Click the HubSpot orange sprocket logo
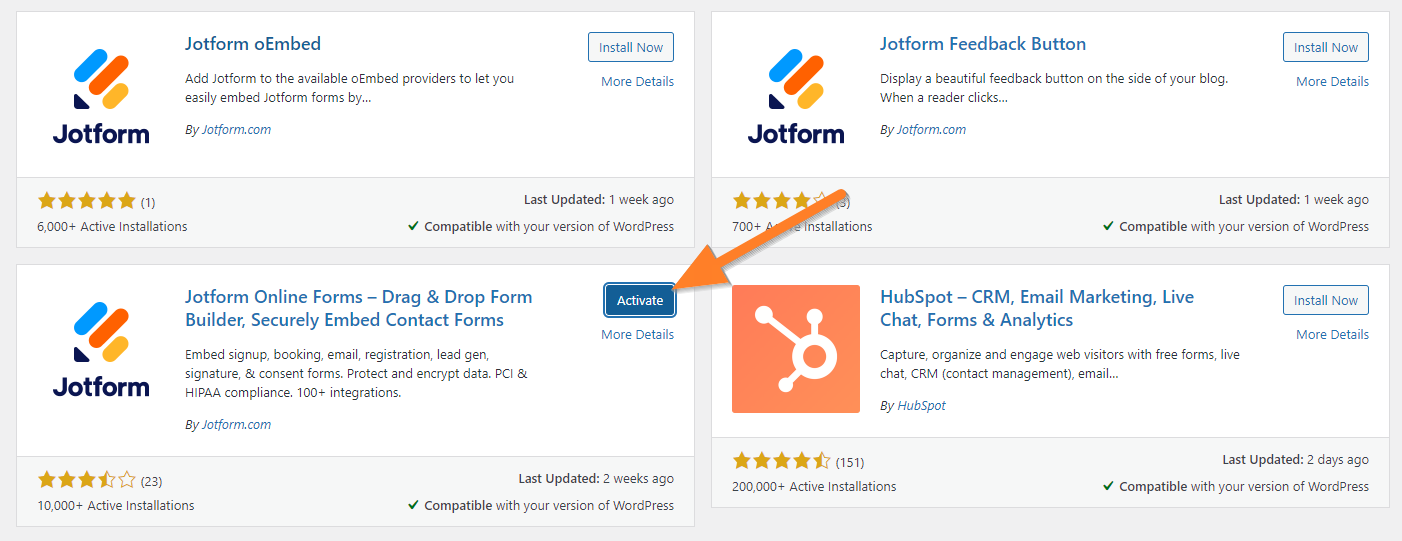Viewport: 1402px width, 541px height. click(x=796, y=349)
